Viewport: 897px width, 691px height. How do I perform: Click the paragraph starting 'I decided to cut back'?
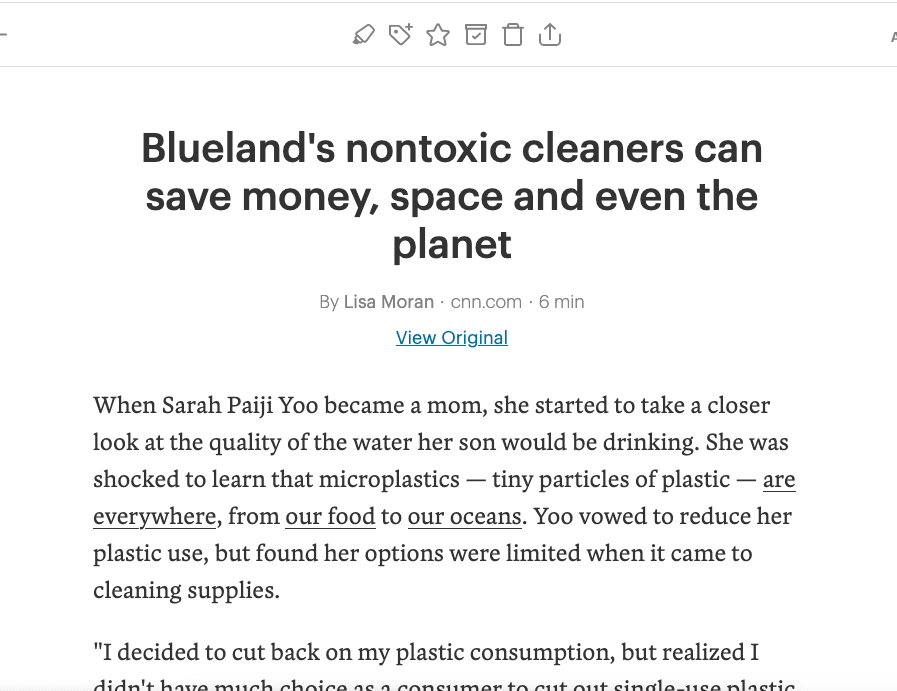point(444,666)
